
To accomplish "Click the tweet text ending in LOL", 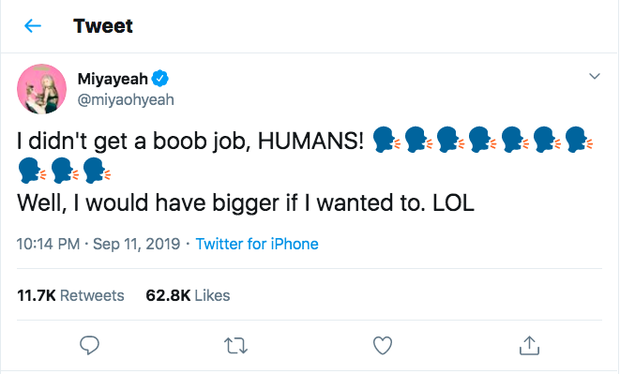I will [x=246, y=203].
